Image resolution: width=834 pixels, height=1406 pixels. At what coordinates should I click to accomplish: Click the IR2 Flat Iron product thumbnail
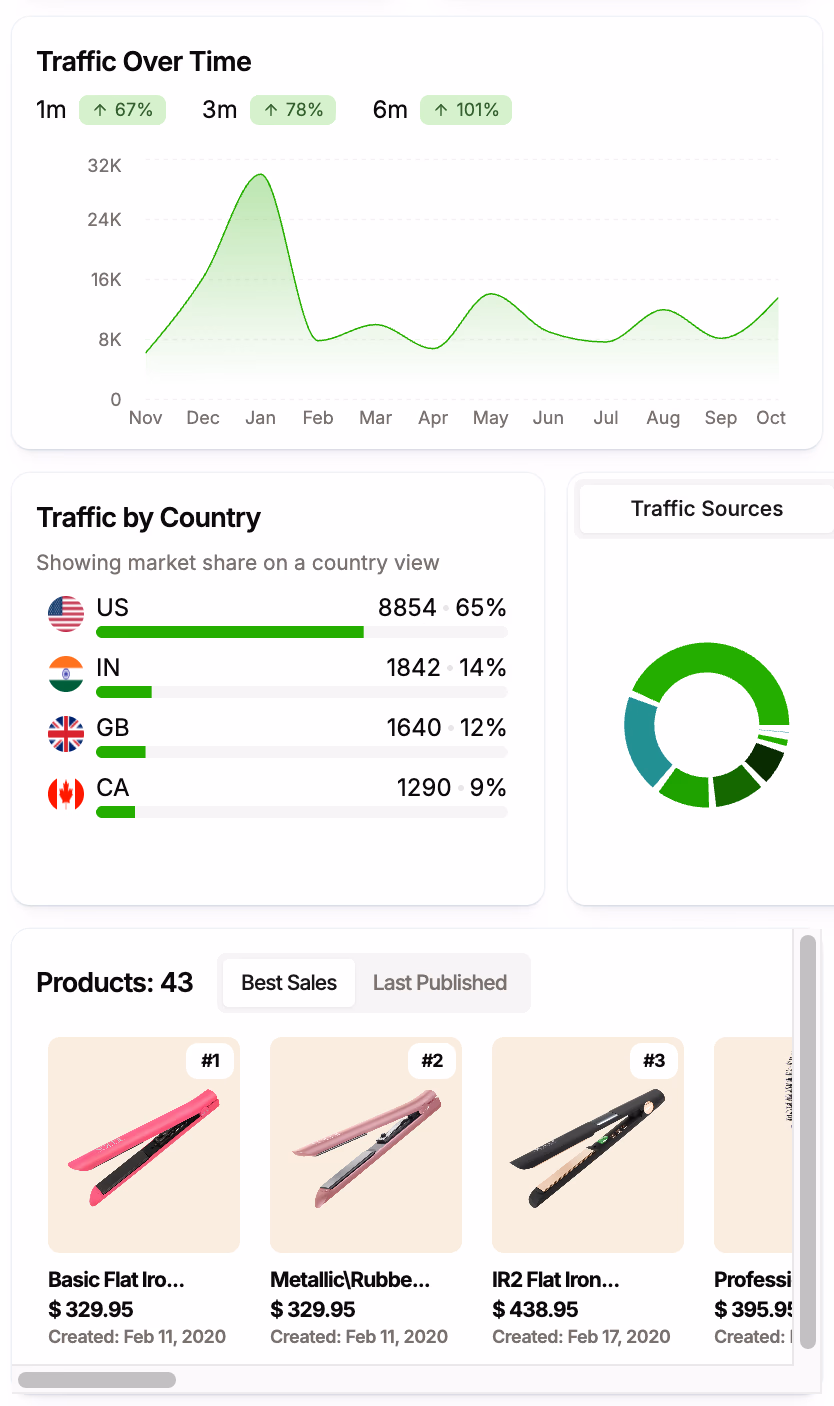587,1145
